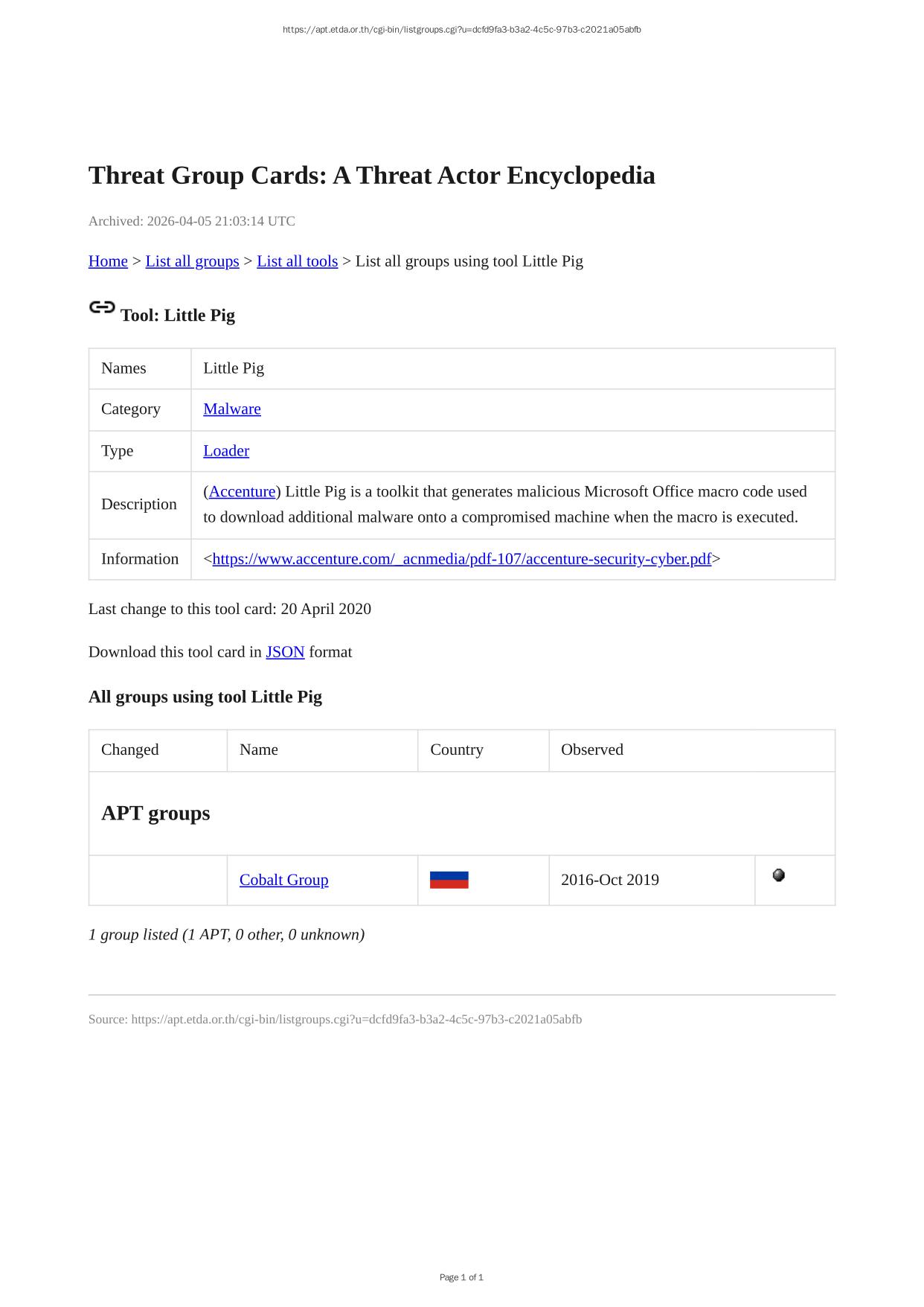Go to Home breadcrumb link
This screenshot has width=924, height=1307.
point(108,261)
